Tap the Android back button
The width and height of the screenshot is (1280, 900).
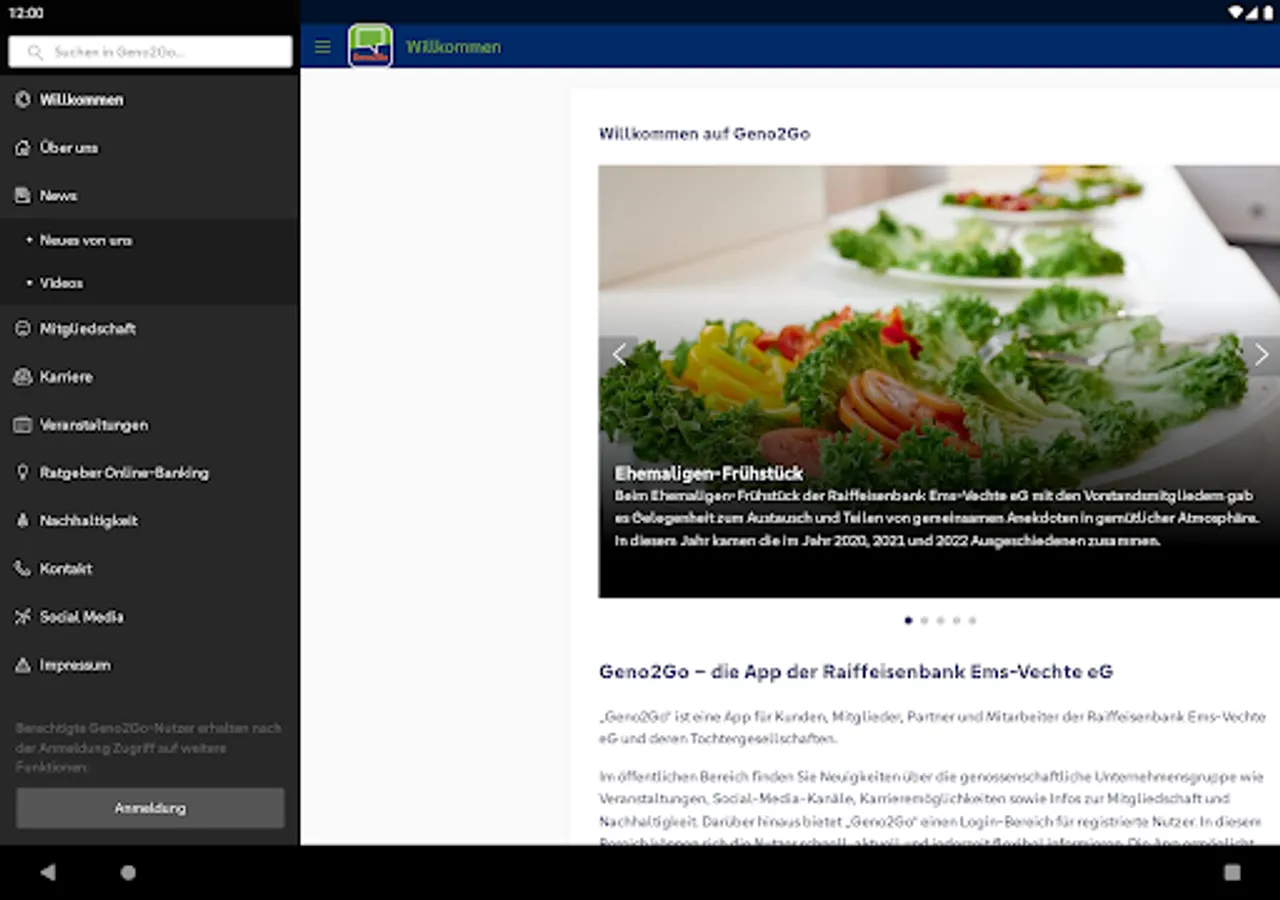pos(47,872)
